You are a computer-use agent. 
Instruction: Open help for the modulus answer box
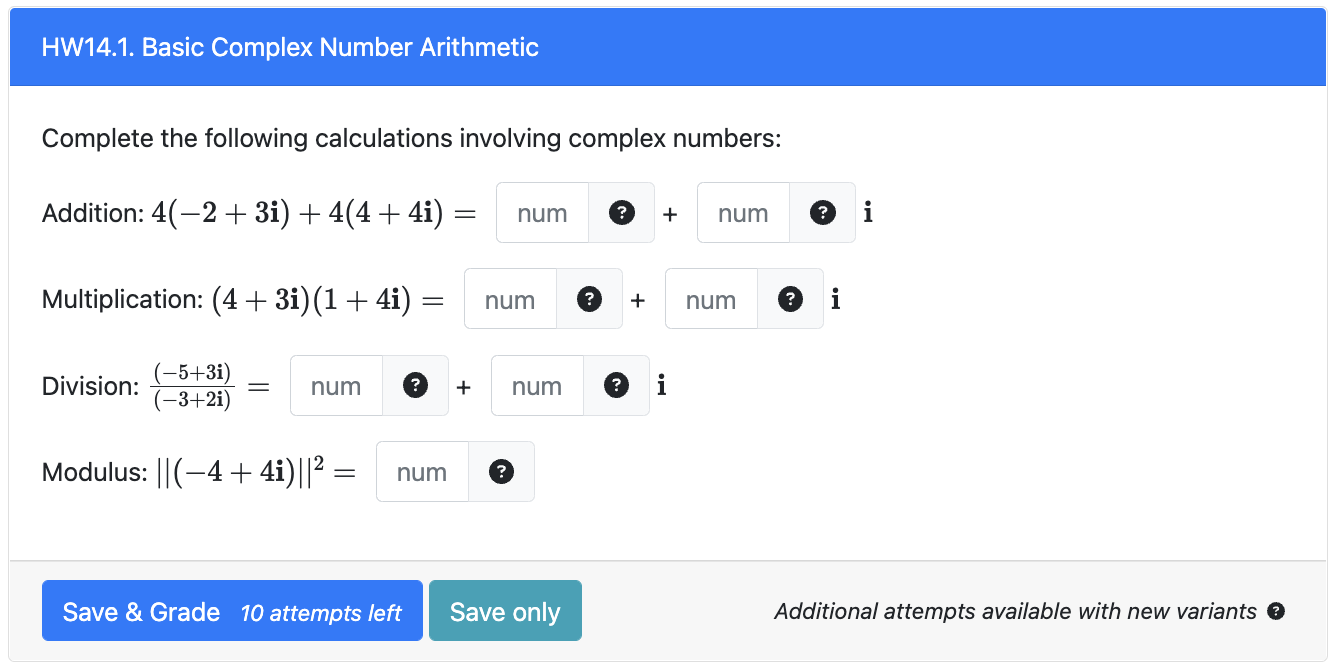(x=501, y=471)
